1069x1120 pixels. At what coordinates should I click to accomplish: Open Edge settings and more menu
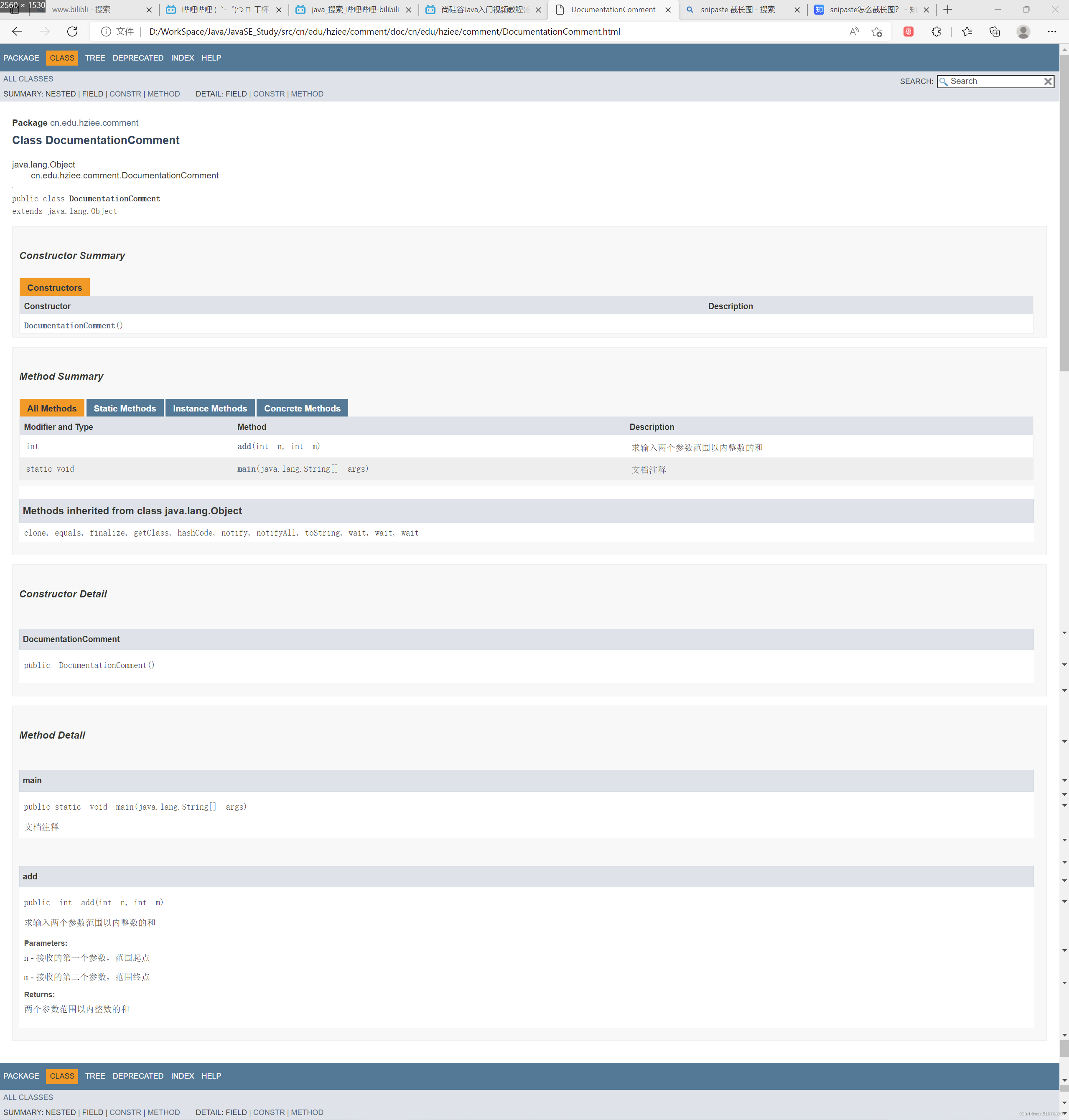1051,32
